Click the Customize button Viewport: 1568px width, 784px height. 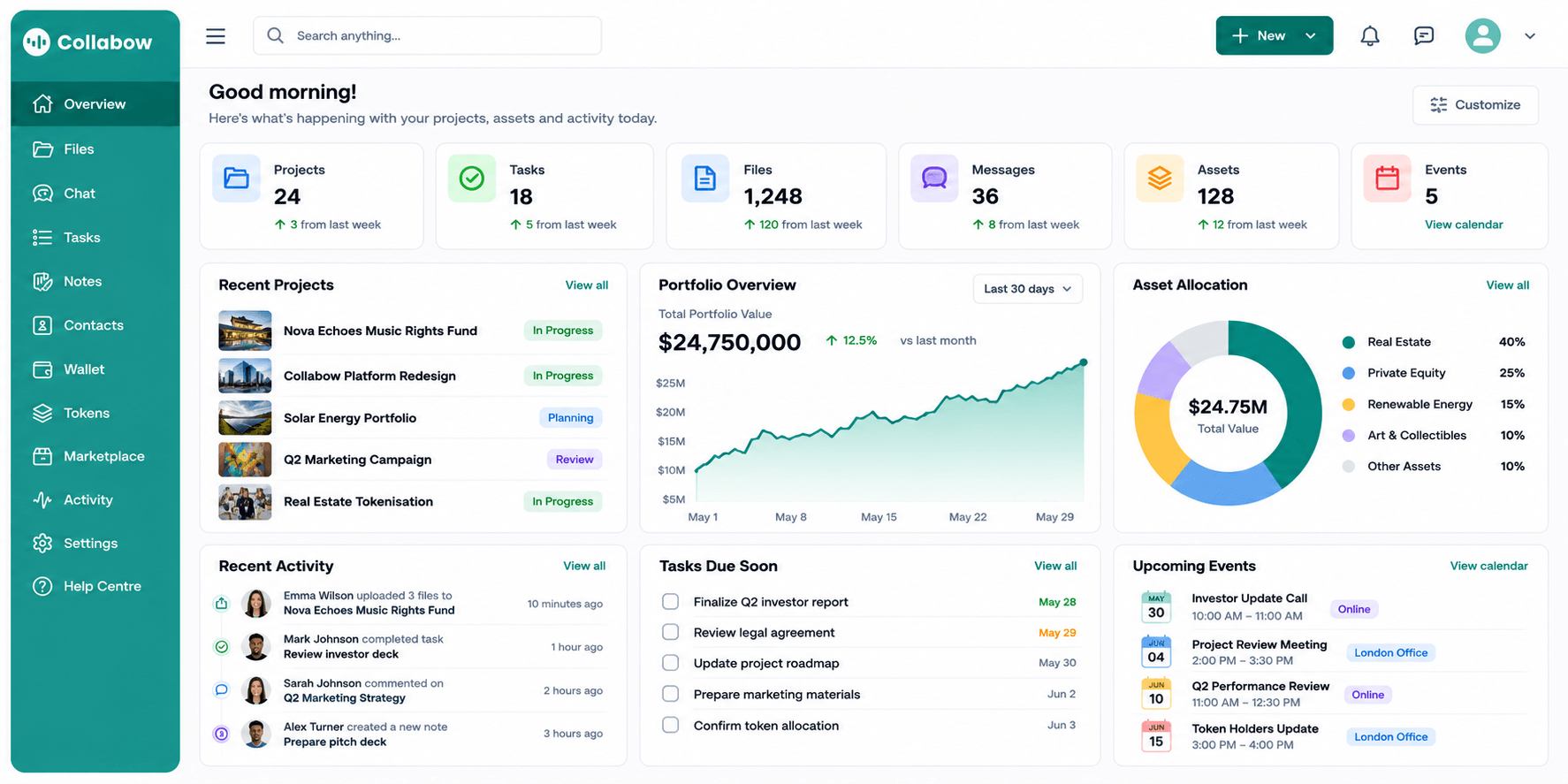(x=1475, y=104)
